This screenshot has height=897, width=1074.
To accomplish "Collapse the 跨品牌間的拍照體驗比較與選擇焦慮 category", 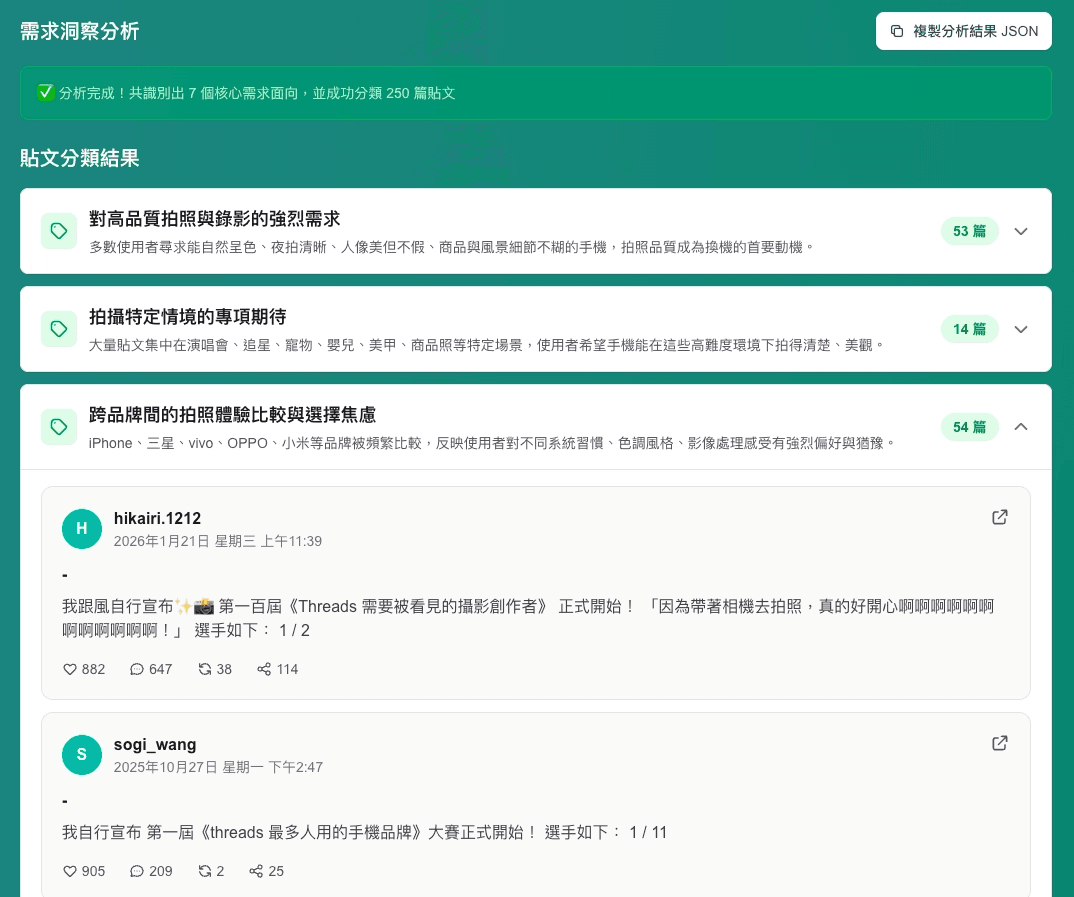I will [x=1021, y=426].
